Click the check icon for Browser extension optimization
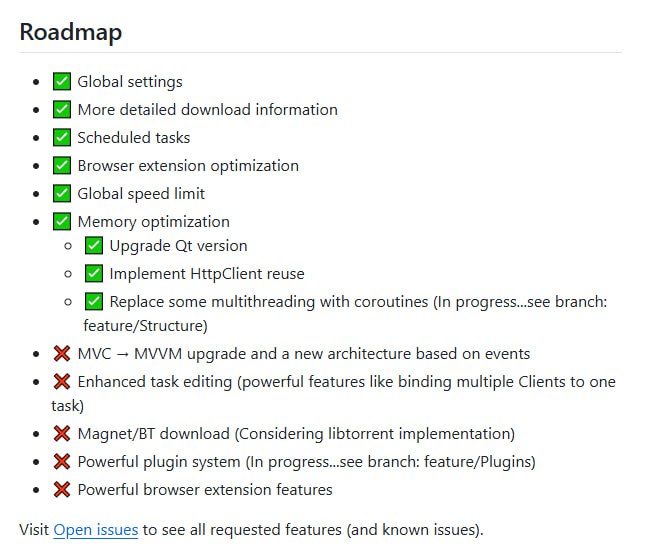 point(61,166)
